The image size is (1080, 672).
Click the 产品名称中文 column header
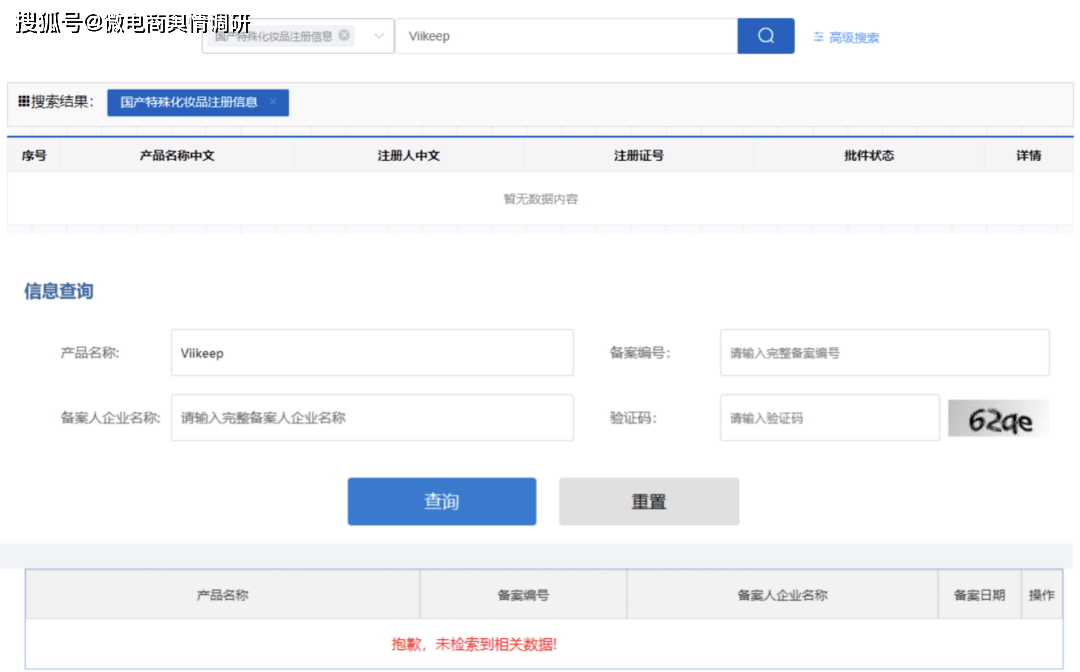click(177, 156)
